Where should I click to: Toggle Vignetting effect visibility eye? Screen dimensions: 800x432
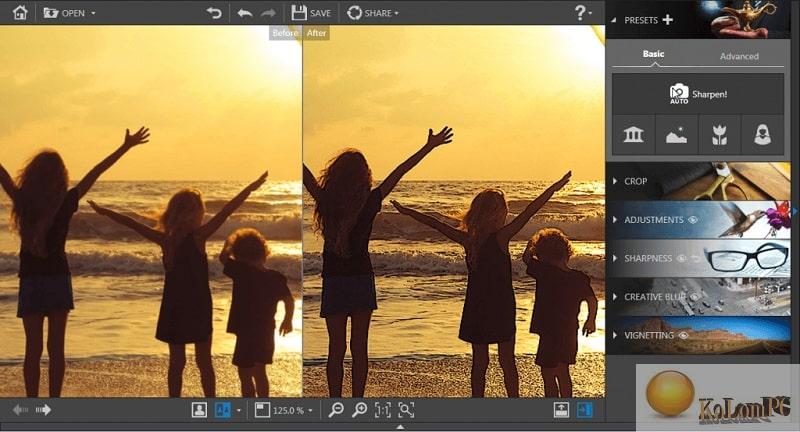point(684,335)
